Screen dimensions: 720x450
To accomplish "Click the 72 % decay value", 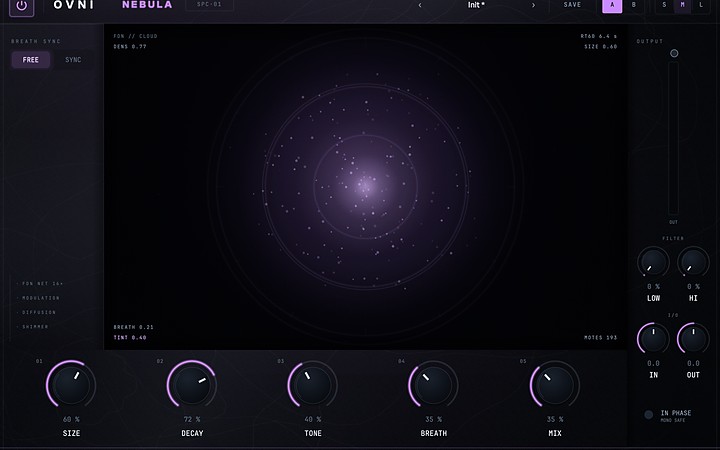I will [x=192, y=419].
